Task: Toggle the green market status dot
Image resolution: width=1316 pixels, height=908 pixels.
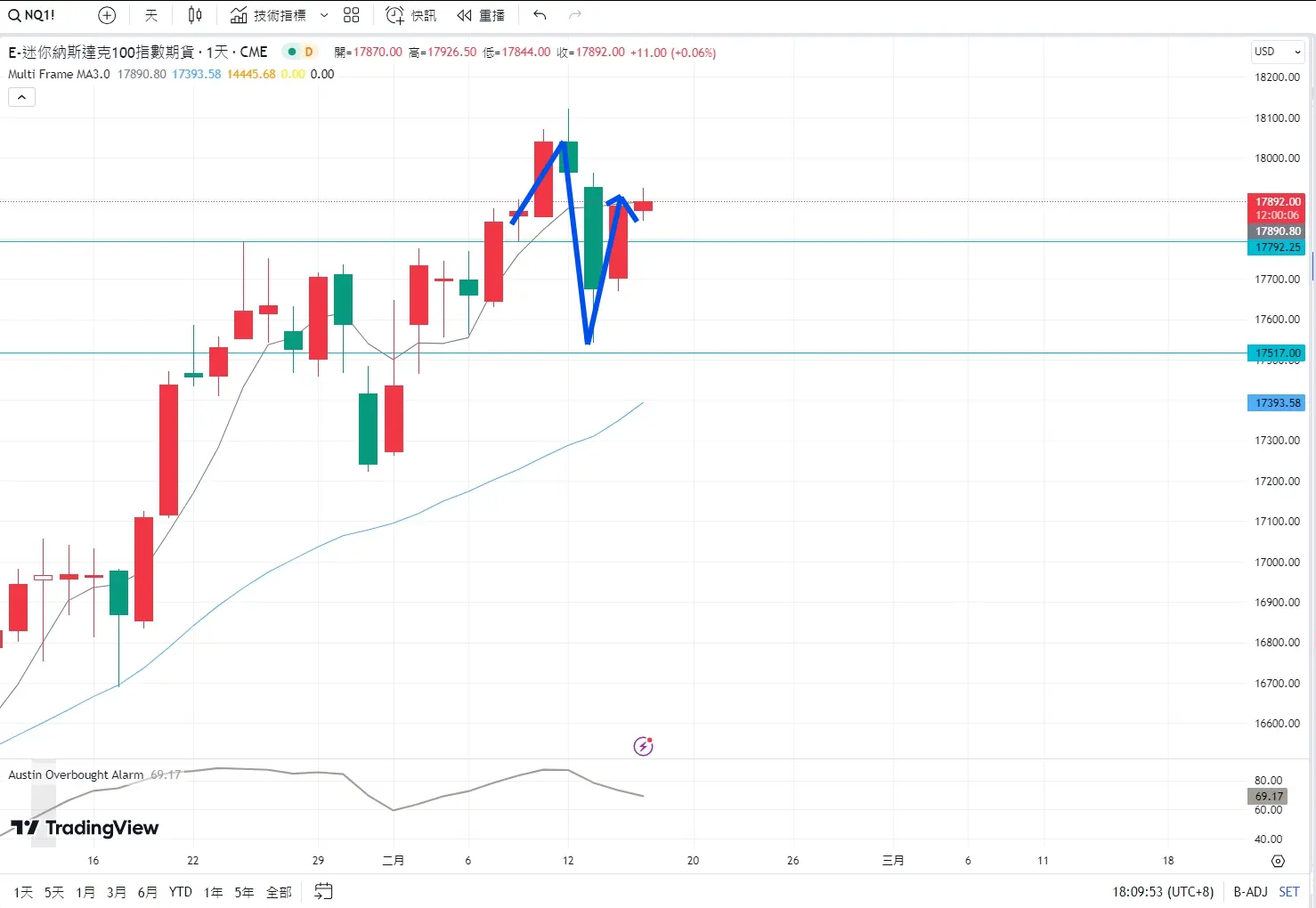Action: (x=291, y=52)
